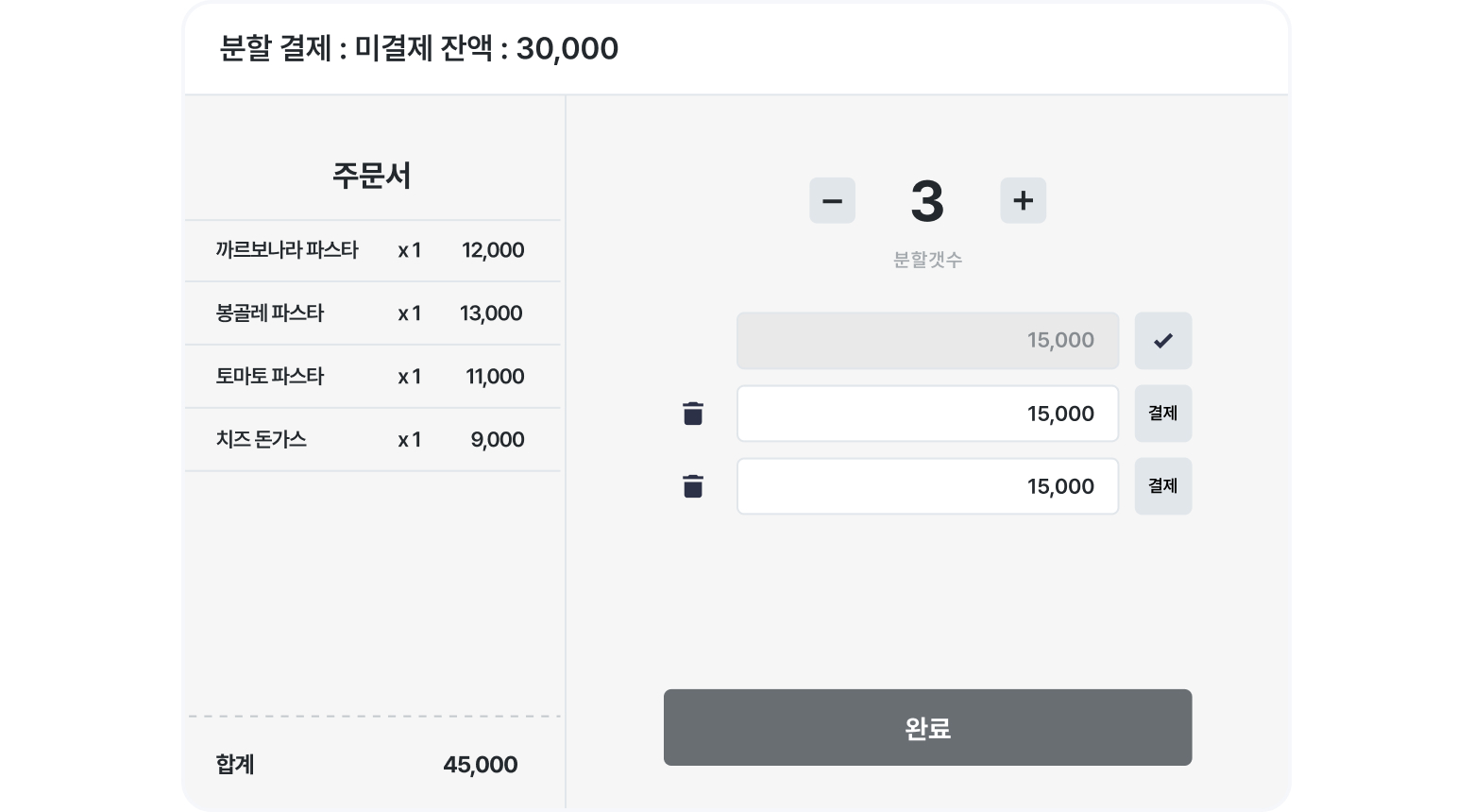Focus the second 15,000 amount input field
Viewport: 1473px width, 812px height.
coord(927,414)
